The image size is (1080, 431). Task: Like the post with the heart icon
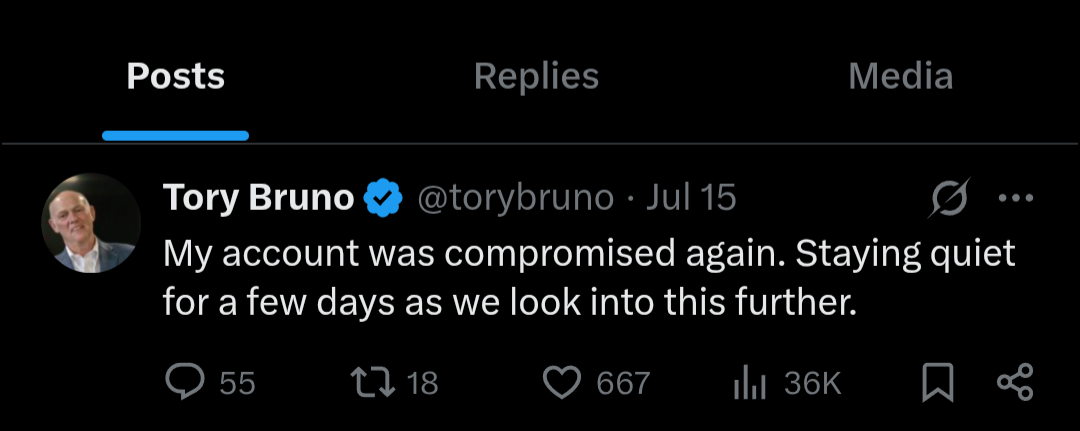(x=562, y=382)
